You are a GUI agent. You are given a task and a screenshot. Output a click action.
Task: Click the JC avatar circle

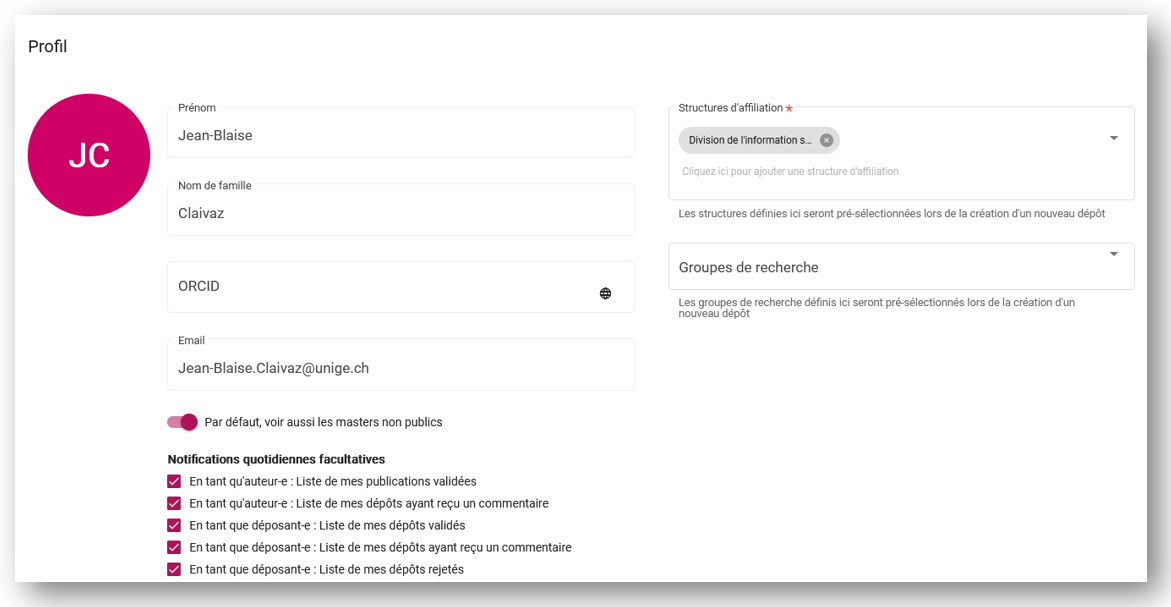pos(88,155)
